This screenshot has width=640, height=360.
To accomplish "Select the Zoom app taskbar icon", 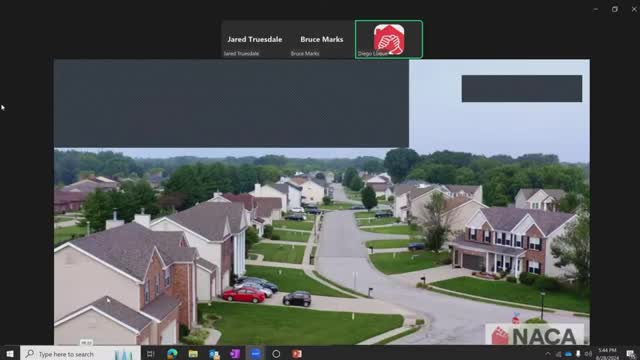I will click(256, 354).
